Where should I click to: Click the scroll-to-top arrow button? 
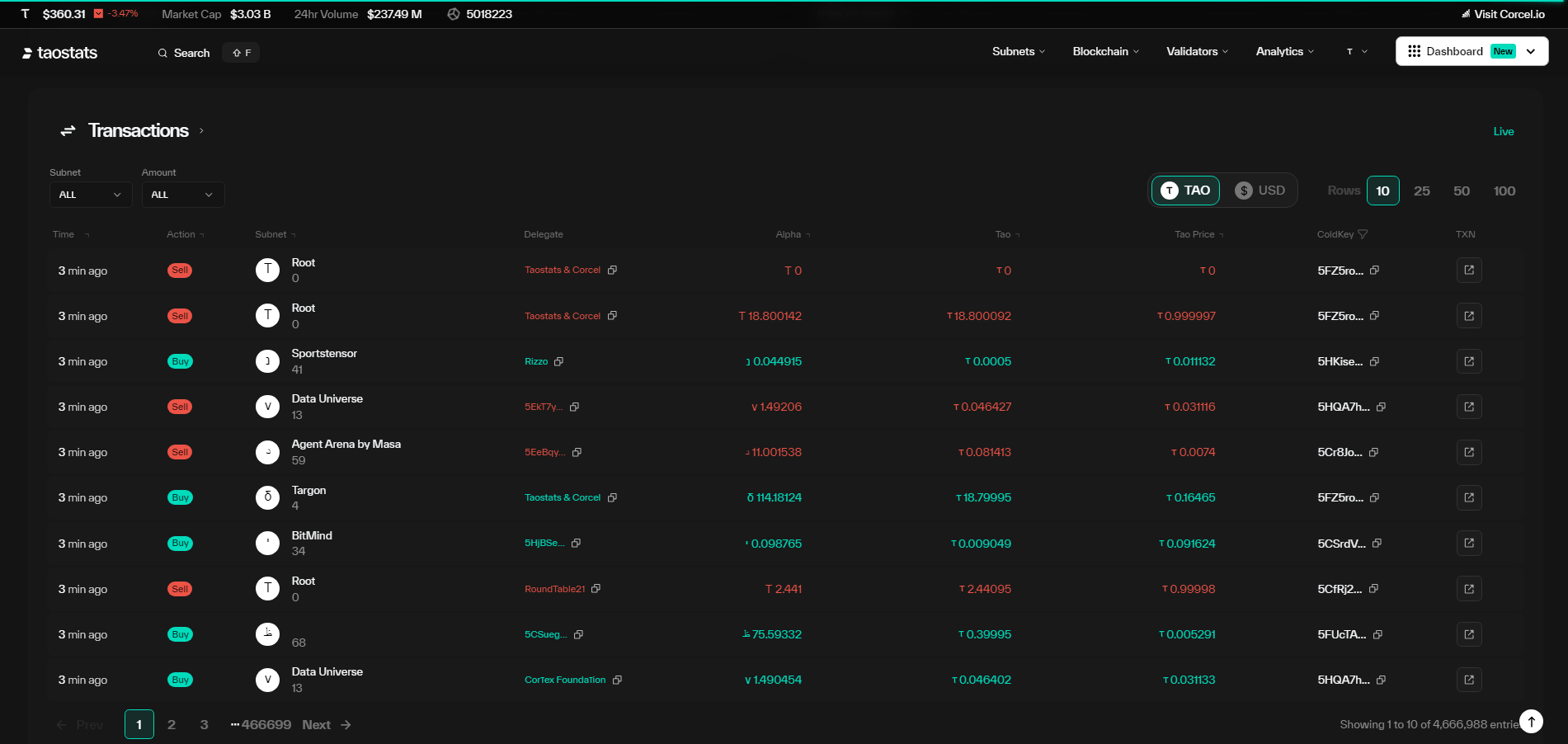tap(1531, 722)
